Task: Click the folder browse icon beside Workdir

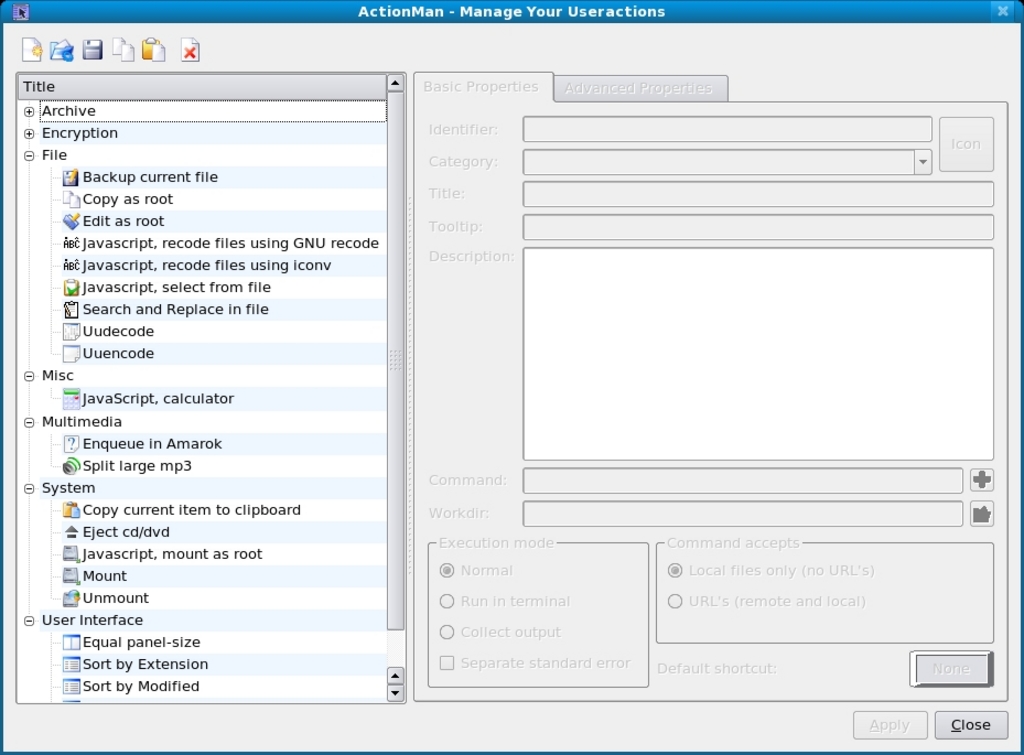Action: click(x=981, y=514)
